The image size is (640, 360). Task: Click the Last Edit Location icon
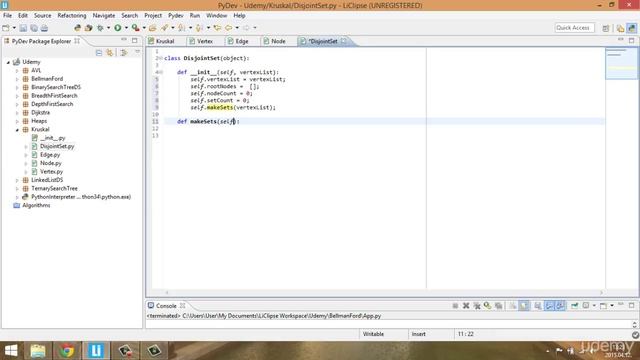tap(217, 28)
